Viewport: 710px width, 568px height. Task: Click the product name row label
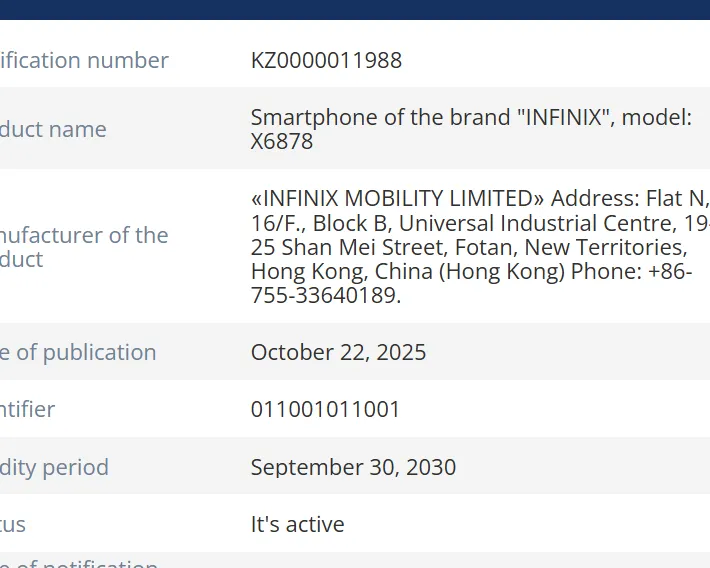tap(54, 129)
